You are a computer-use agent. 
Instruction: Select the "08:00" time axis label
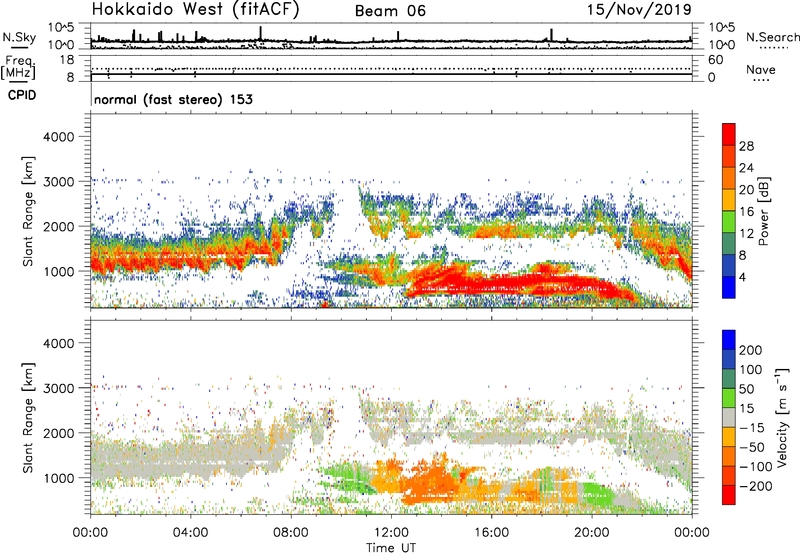pos(291,533)
